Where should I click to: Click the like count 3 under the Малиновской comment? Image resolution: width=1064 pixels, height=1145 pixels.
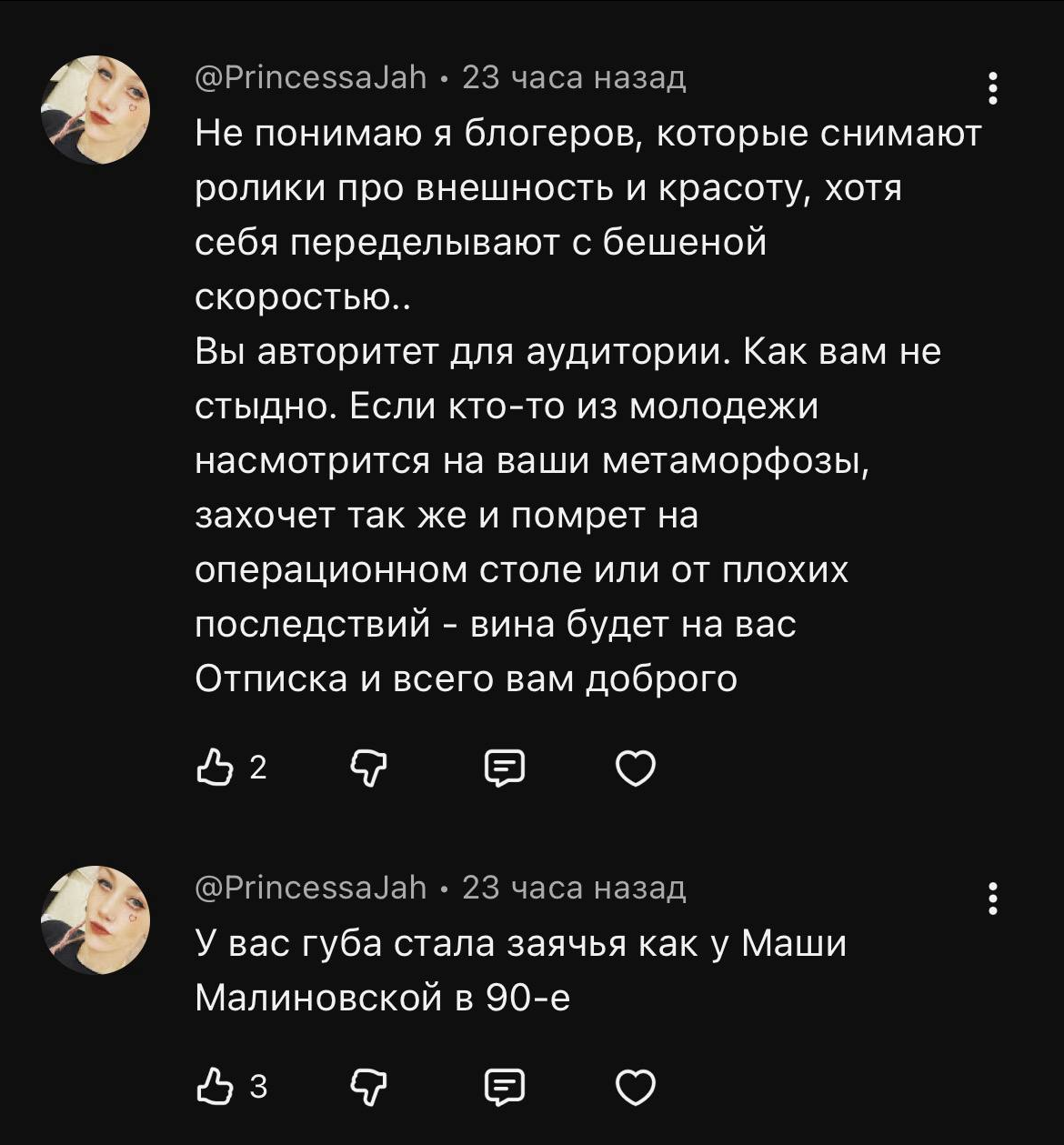[257, 1087]
